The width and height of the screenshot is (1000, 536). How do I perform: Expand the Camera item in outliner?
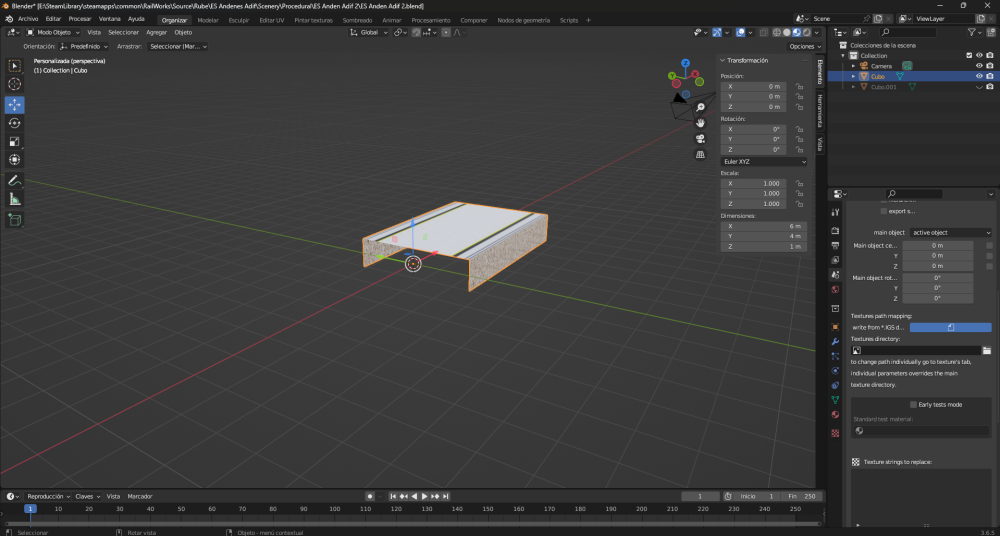tap(853, 66)
